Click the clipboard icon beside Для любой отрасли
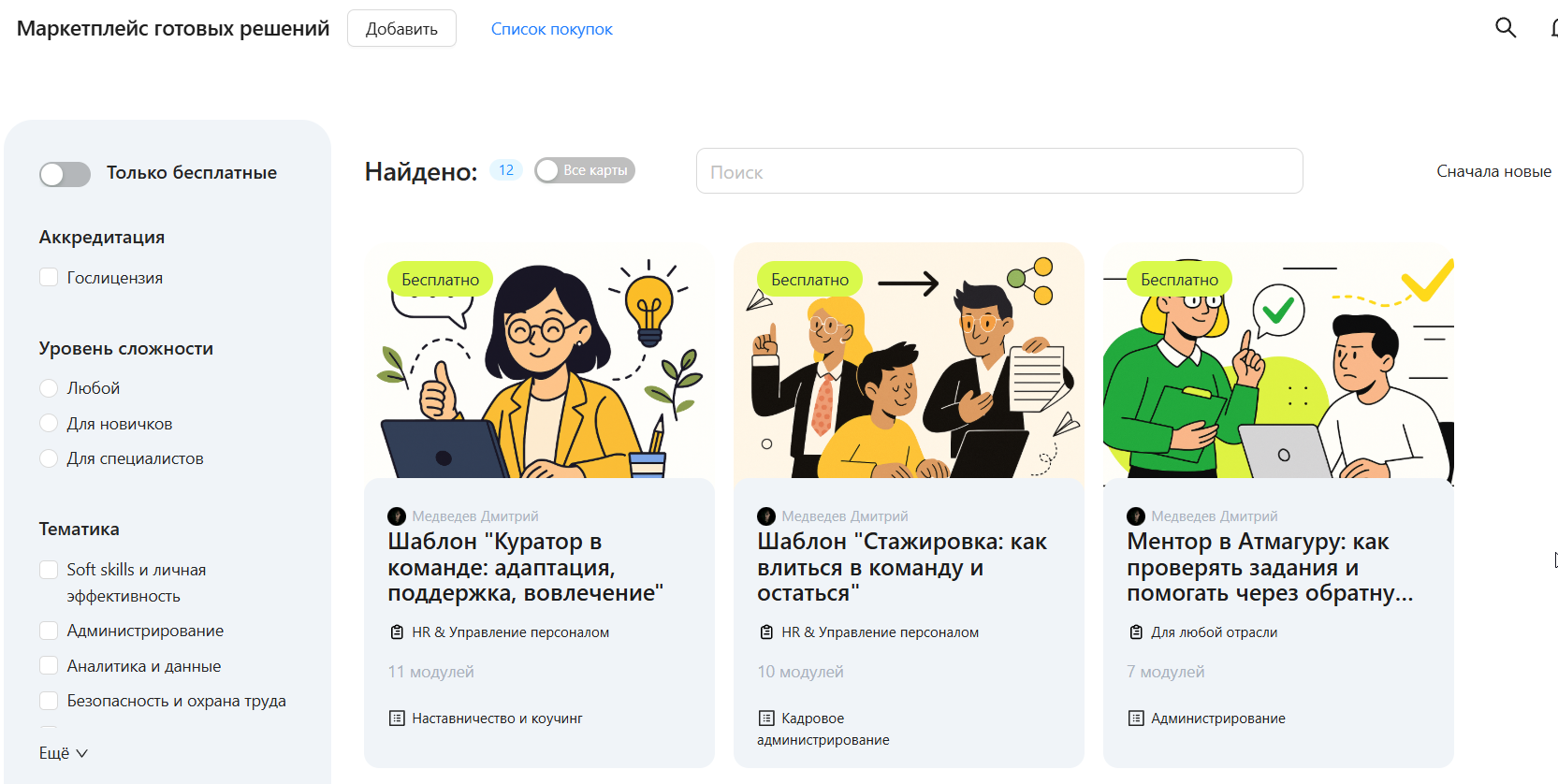This screenshot has width=1558, height=784. pyautogui.click(x=1136, y=632)
